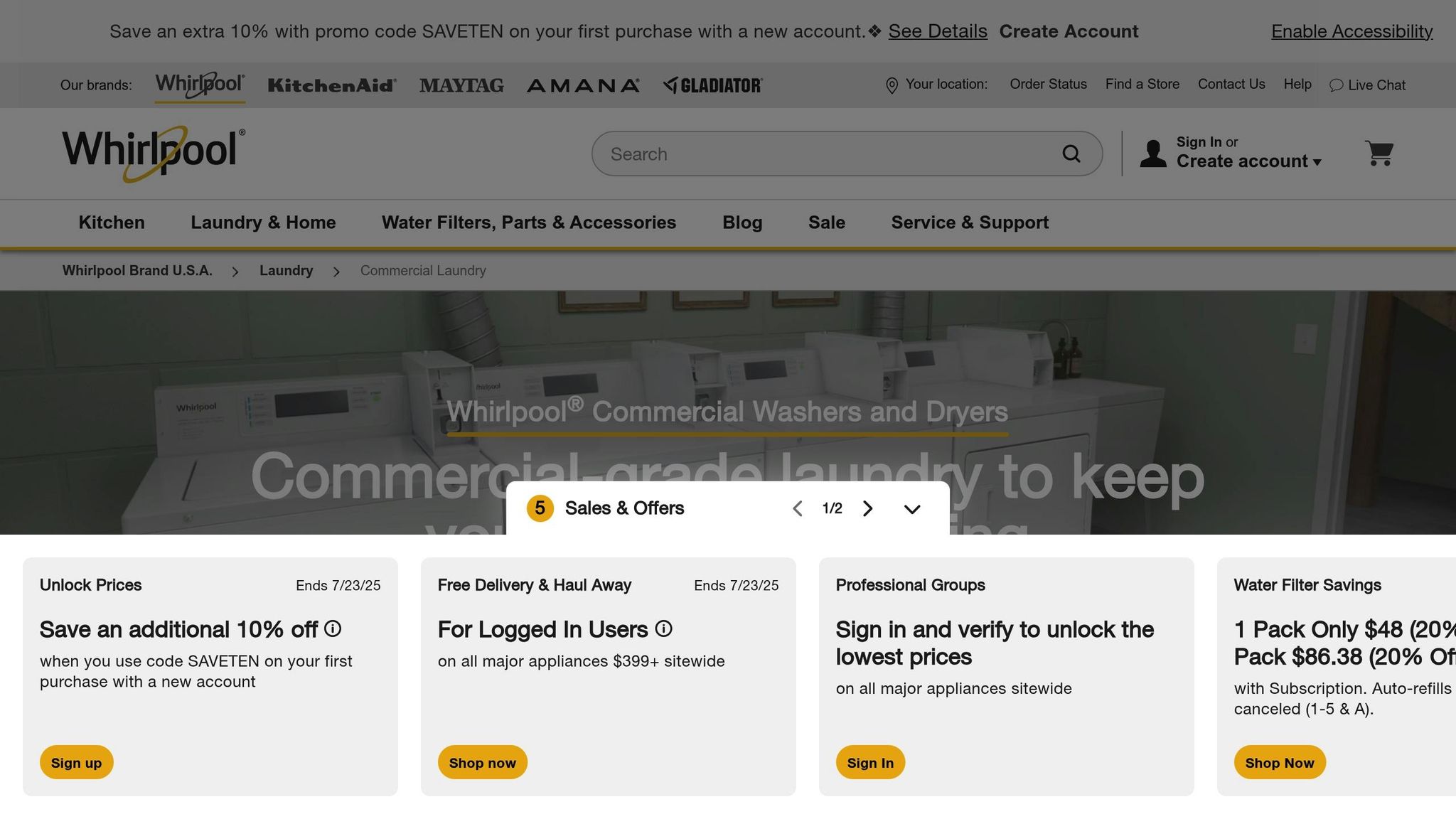This screenshot has width=1456, height=819.
Task: Click 'Whirlpool Commercial Washers and Dryers' hero title
Action: click(727, 412)
